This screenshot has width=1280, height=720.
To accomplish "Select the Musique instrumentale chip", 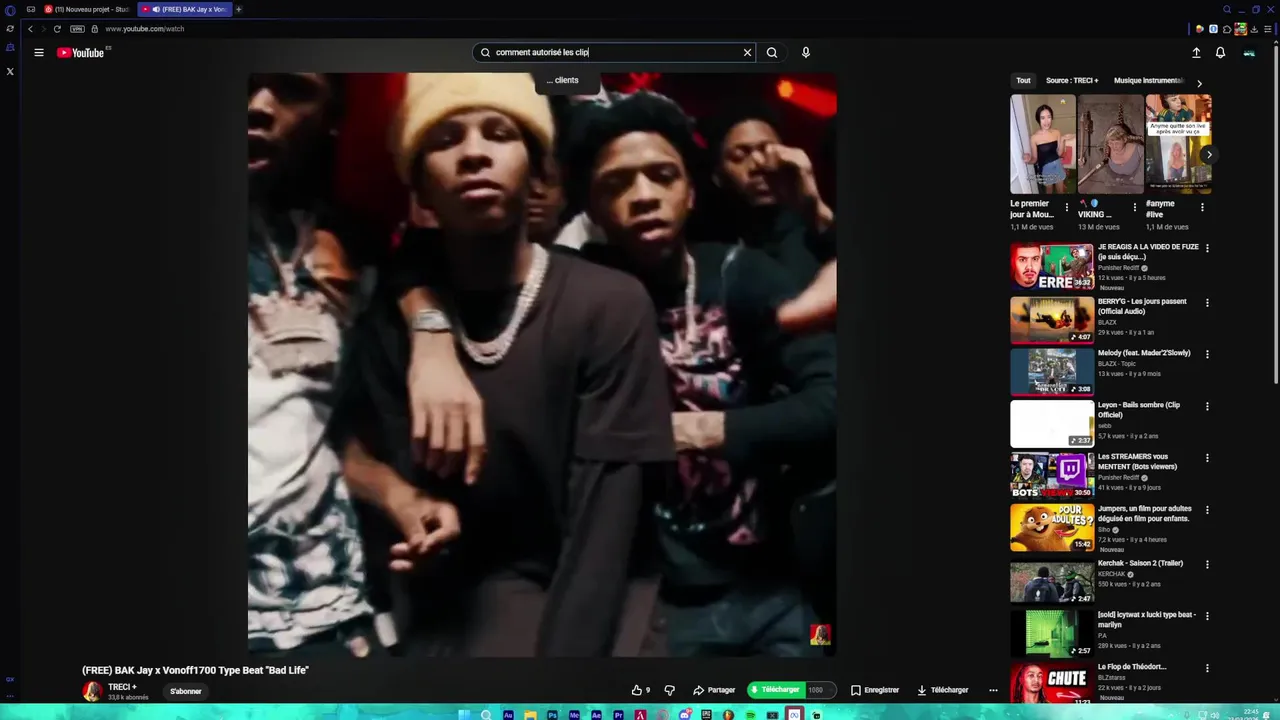I will pos(1148,81).
